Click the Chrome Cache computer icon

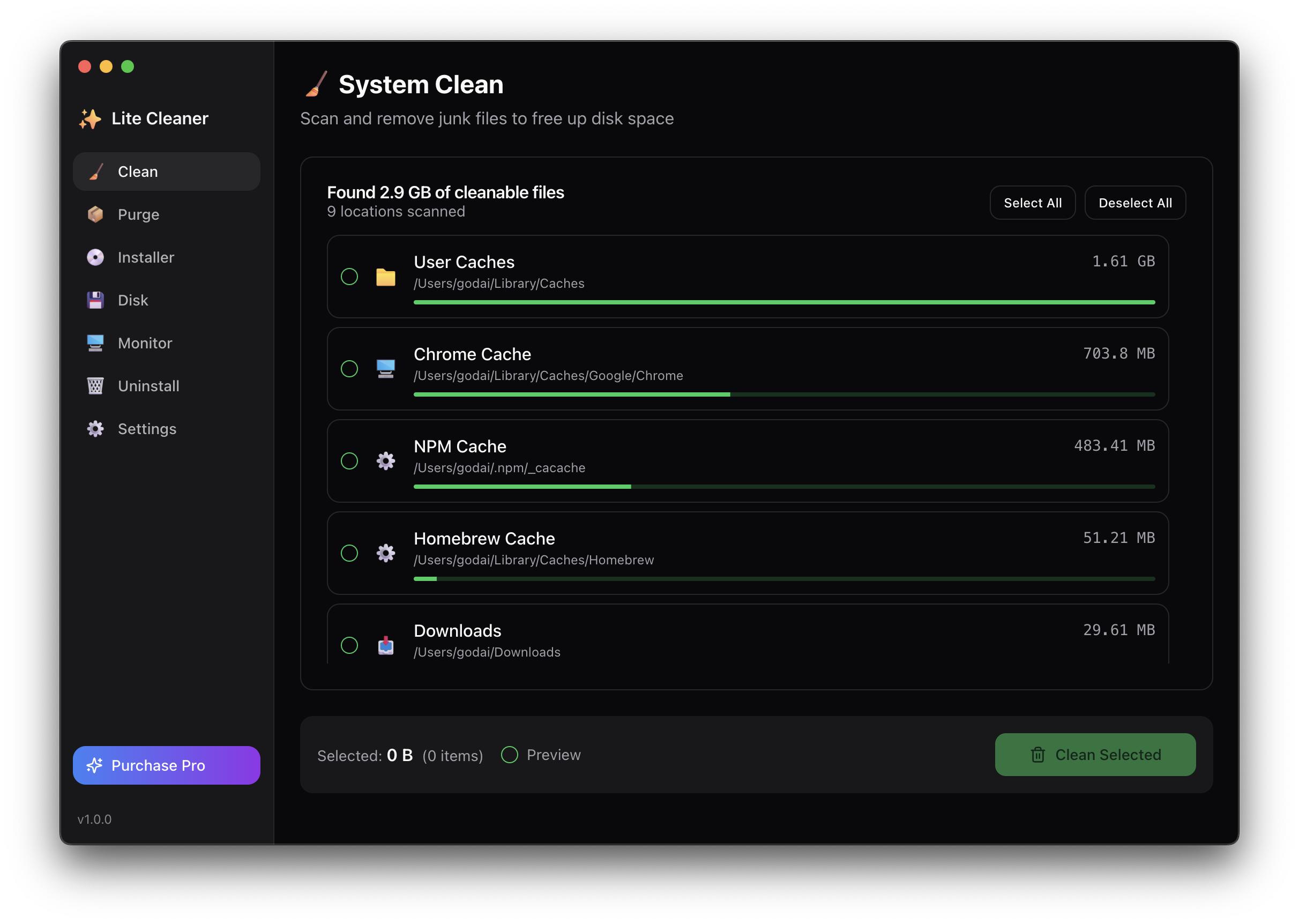pos(386,369)
